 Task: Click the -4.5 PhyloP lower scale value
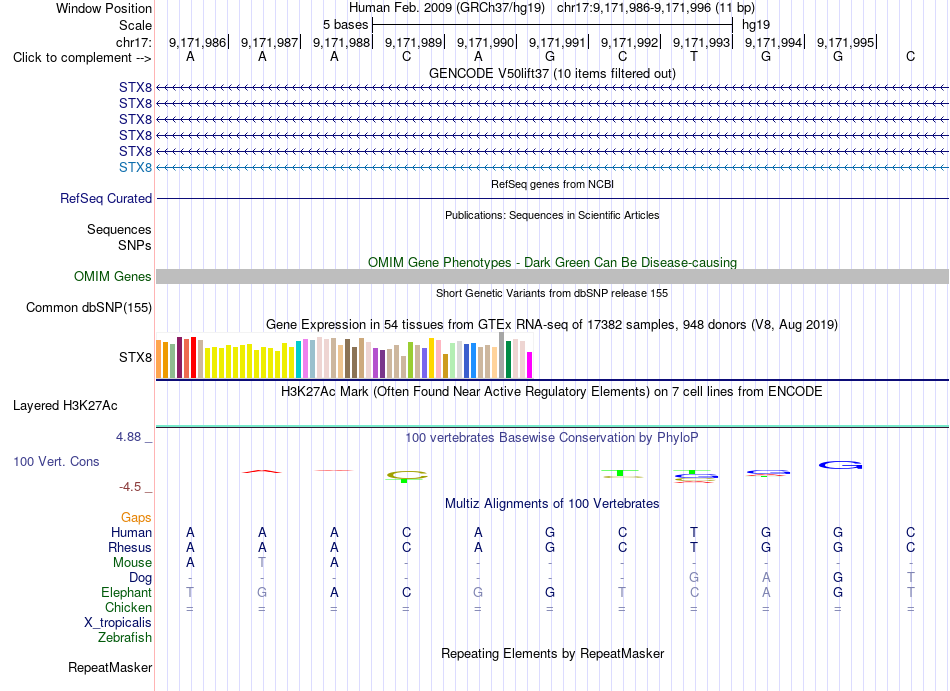[130, 487]
